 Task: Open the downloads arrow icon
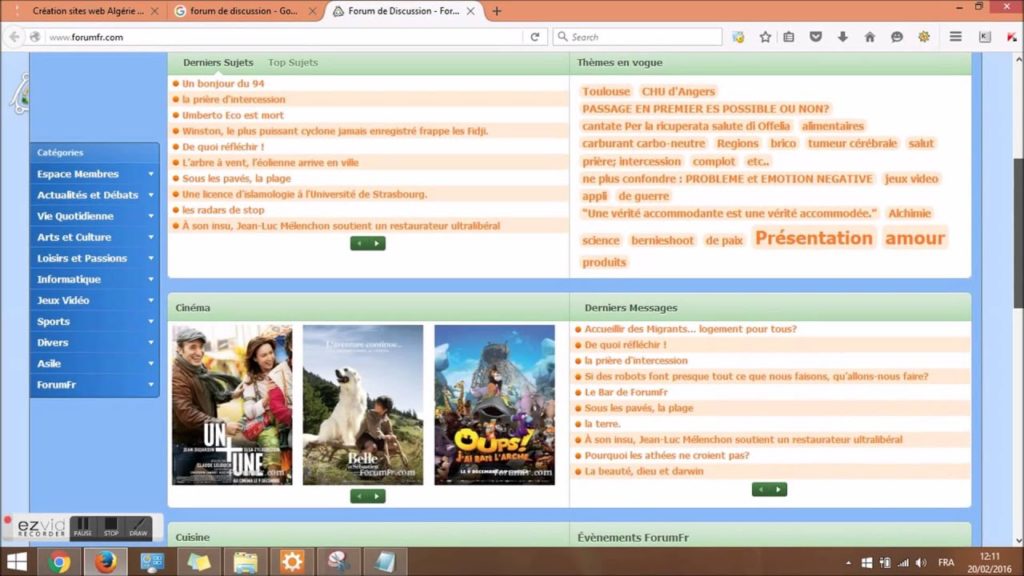843,37
